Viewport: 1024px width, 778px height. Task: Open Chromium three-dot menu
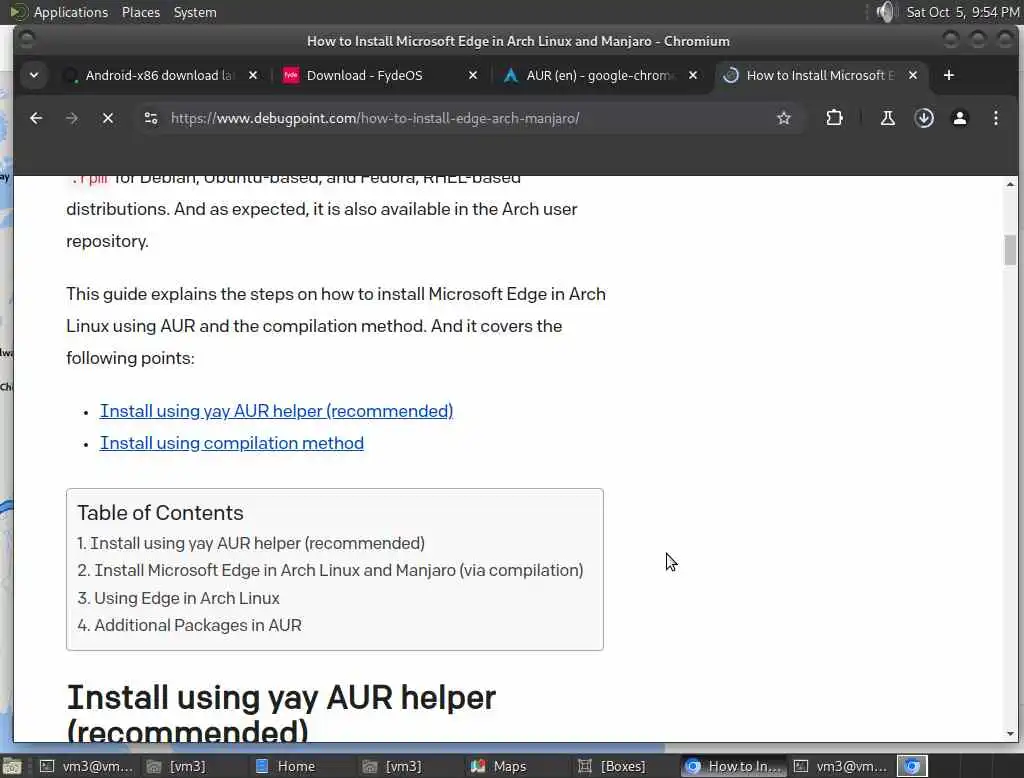tap(995, 118)
